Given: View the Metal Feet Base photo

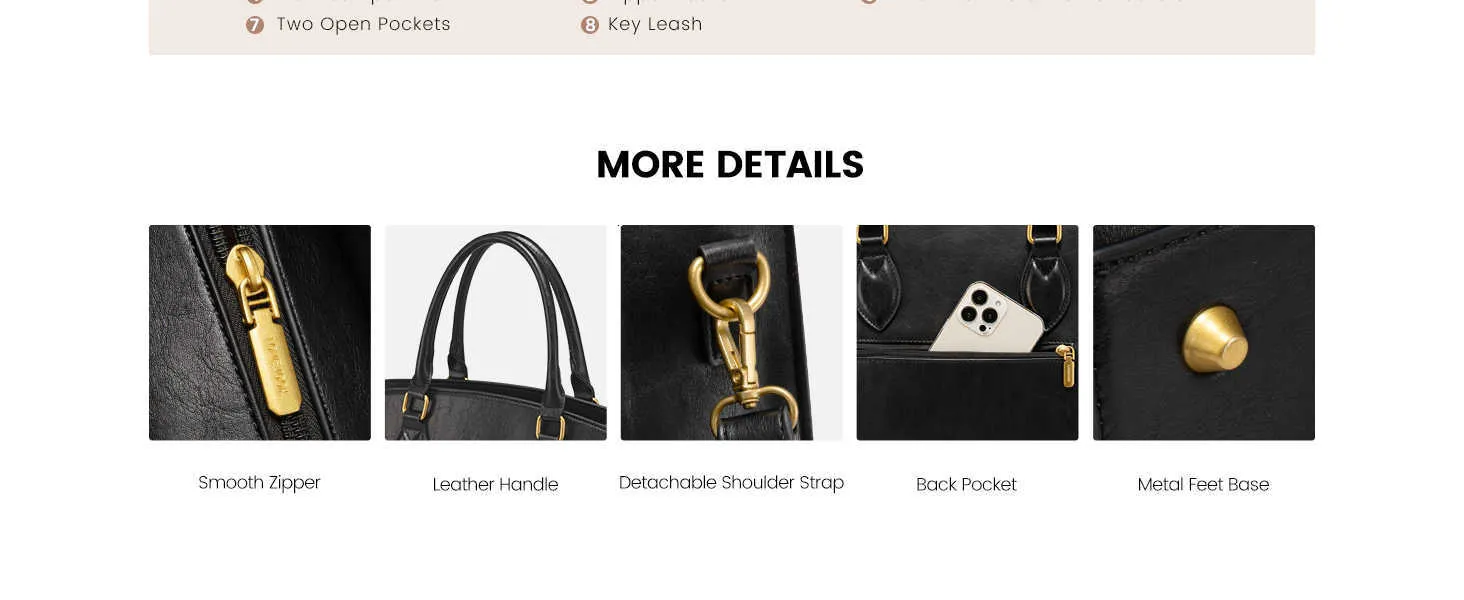Looking at the screenshot, I should pos(1204,332).
